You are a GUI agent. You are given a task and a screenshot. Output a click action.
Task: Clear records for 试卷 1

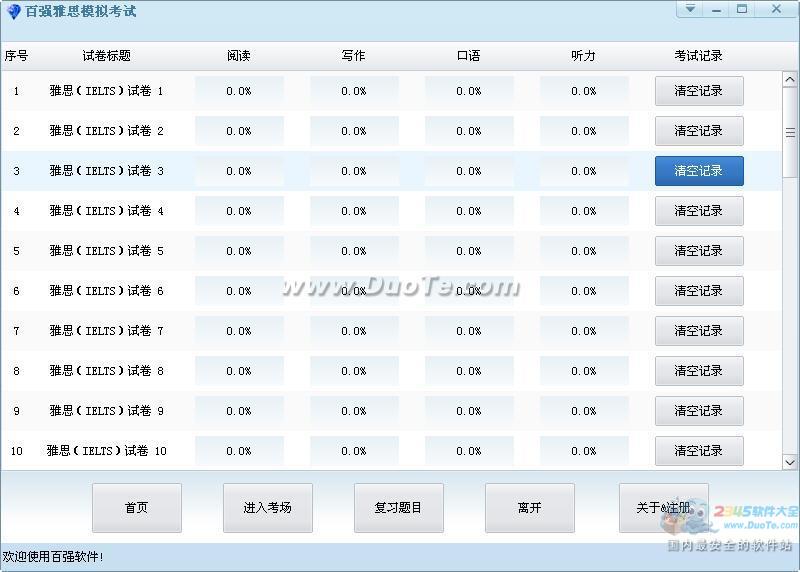[x=699, y=91]
